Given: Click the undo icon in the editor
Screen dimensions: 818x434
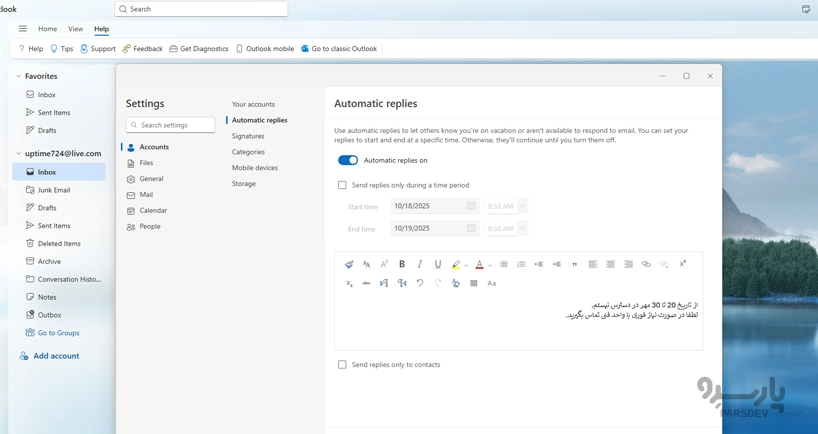Looking at the screenshot, I should click(x=420, y=283).
